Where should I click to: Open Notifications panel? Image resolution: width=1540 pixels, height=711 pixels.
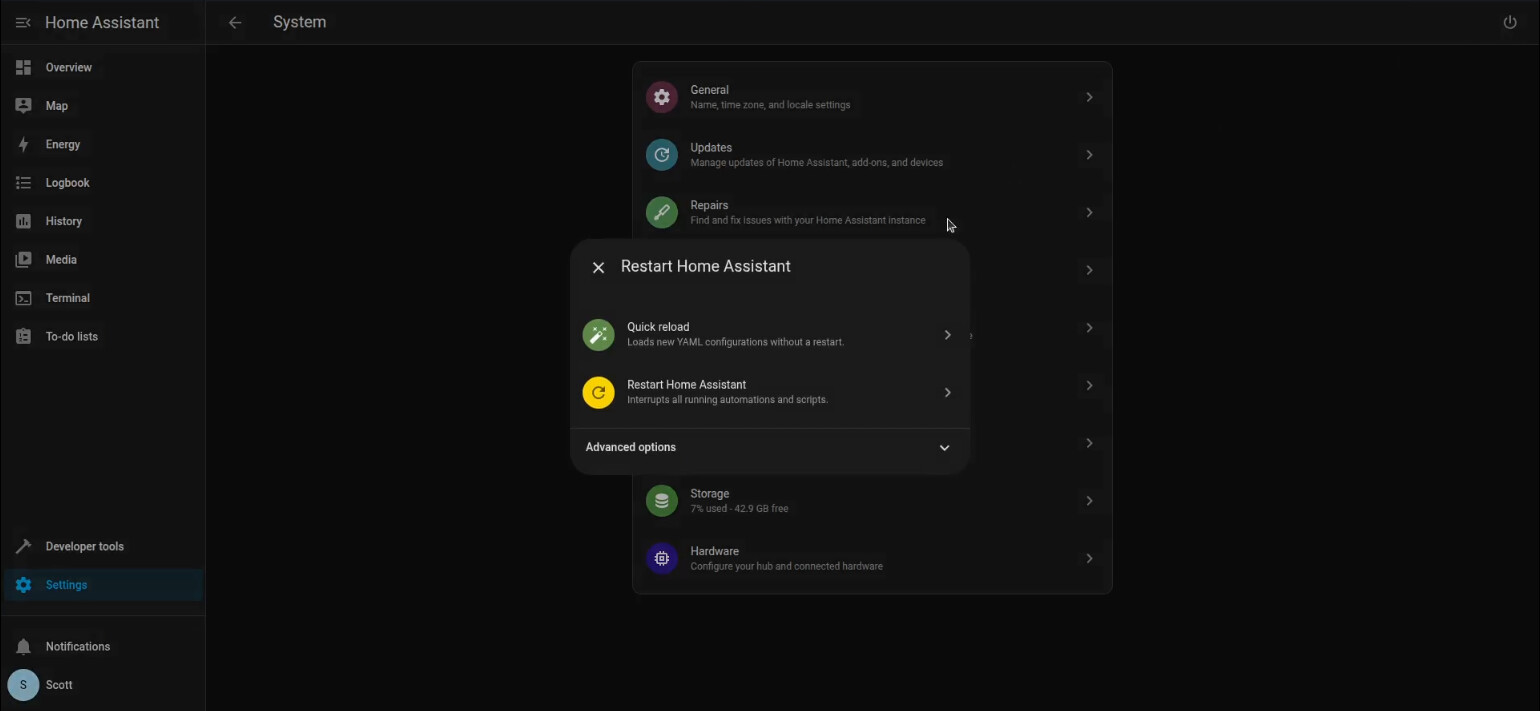click(x=103, y=647)
